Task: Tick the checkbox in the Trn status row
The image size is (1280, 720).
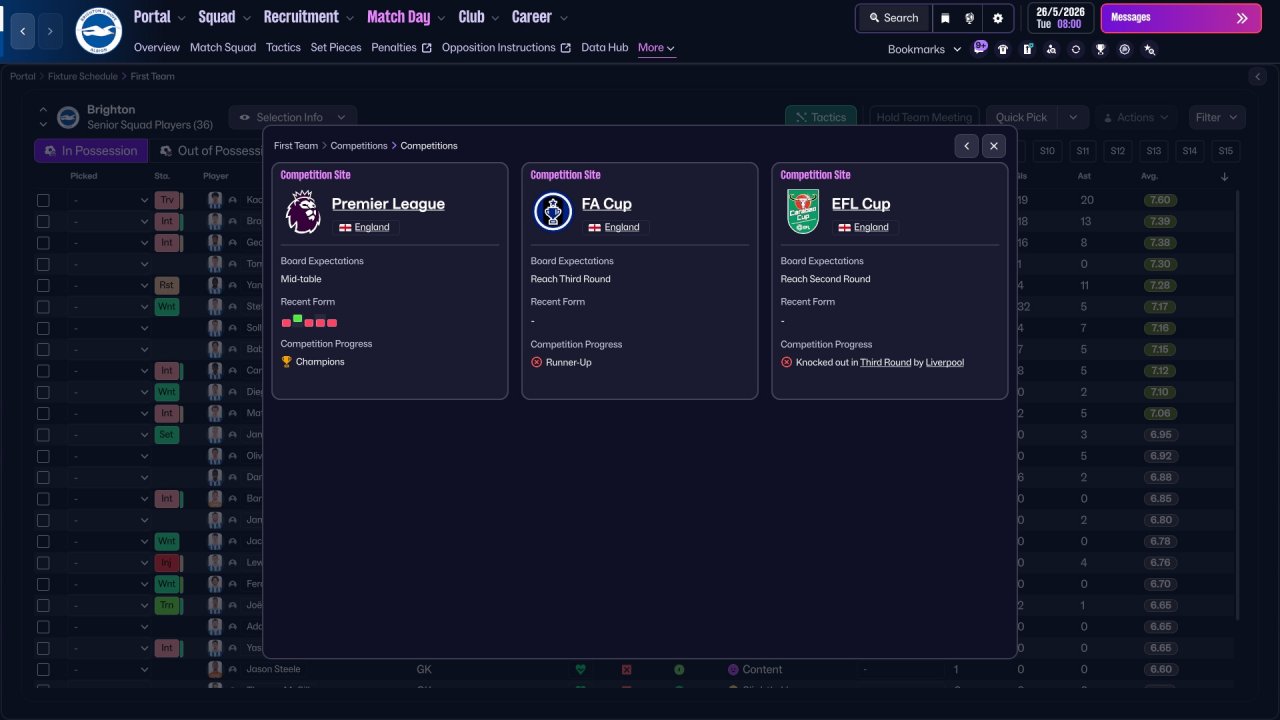Action: click(x=43, y=605)
